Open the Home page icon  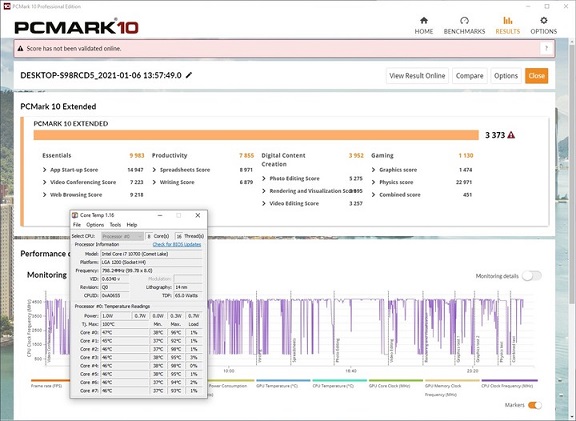tap(424, 20)
